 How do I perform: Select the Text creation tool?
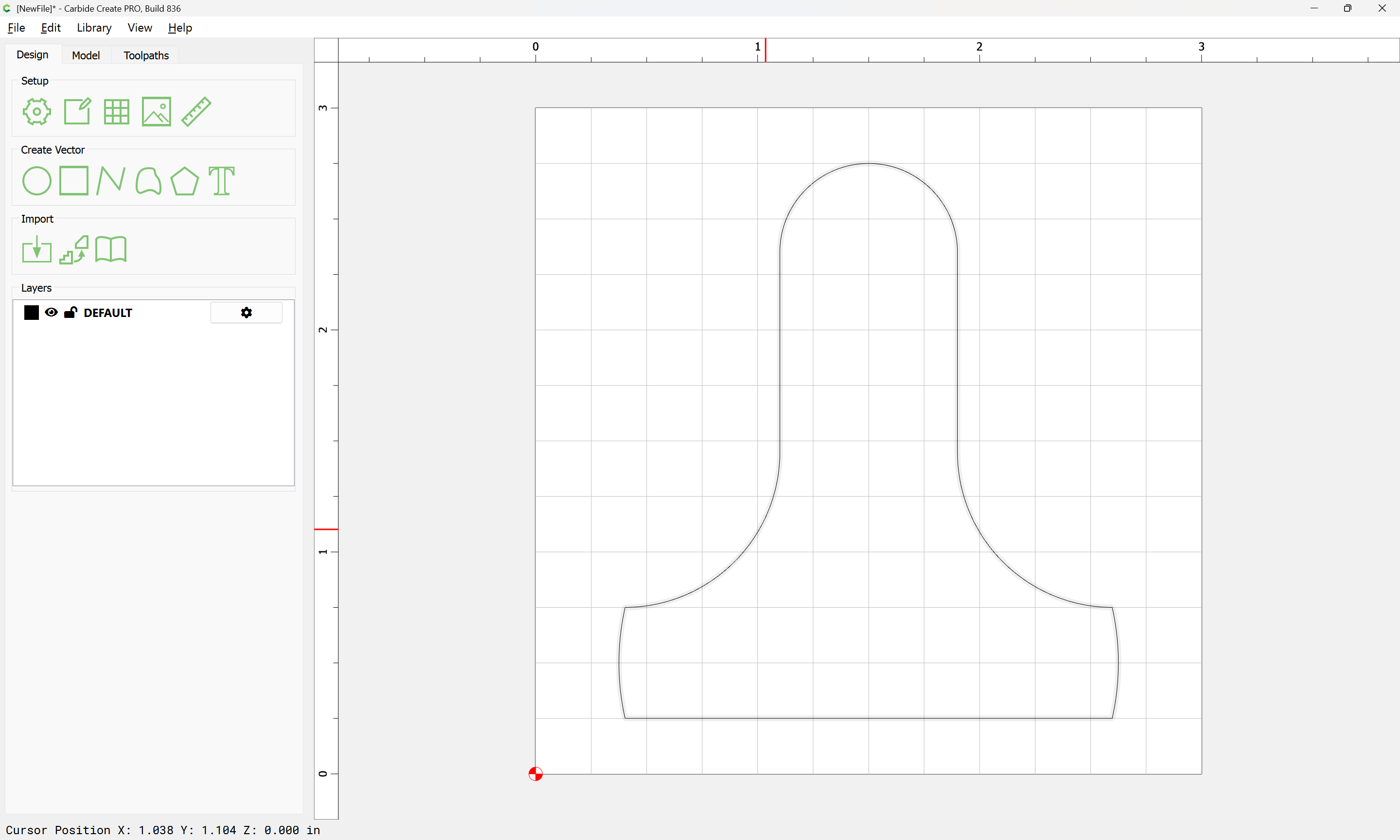[x=221, y=181]
